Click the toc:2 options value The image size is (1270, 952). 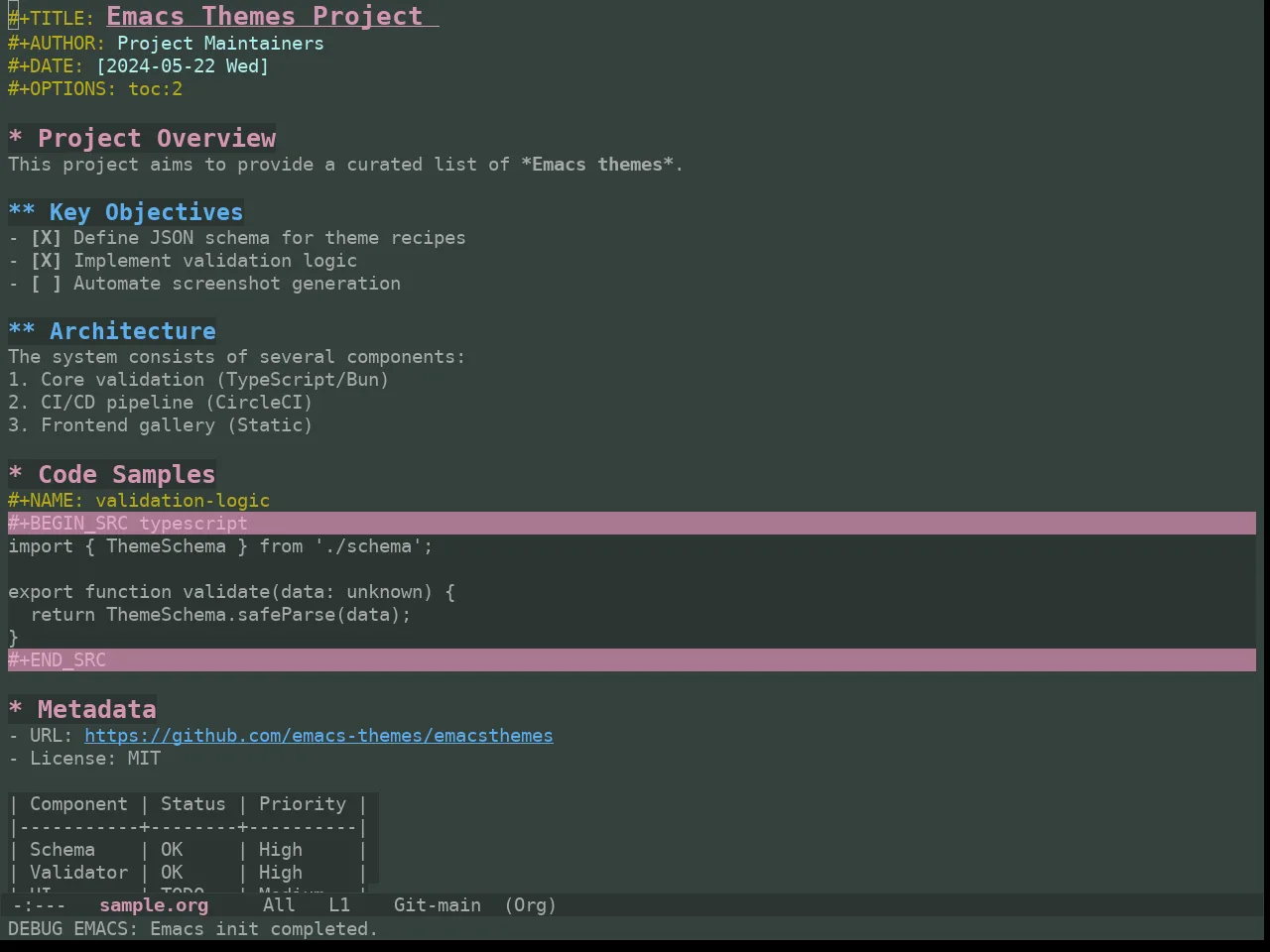click(155, 89)
